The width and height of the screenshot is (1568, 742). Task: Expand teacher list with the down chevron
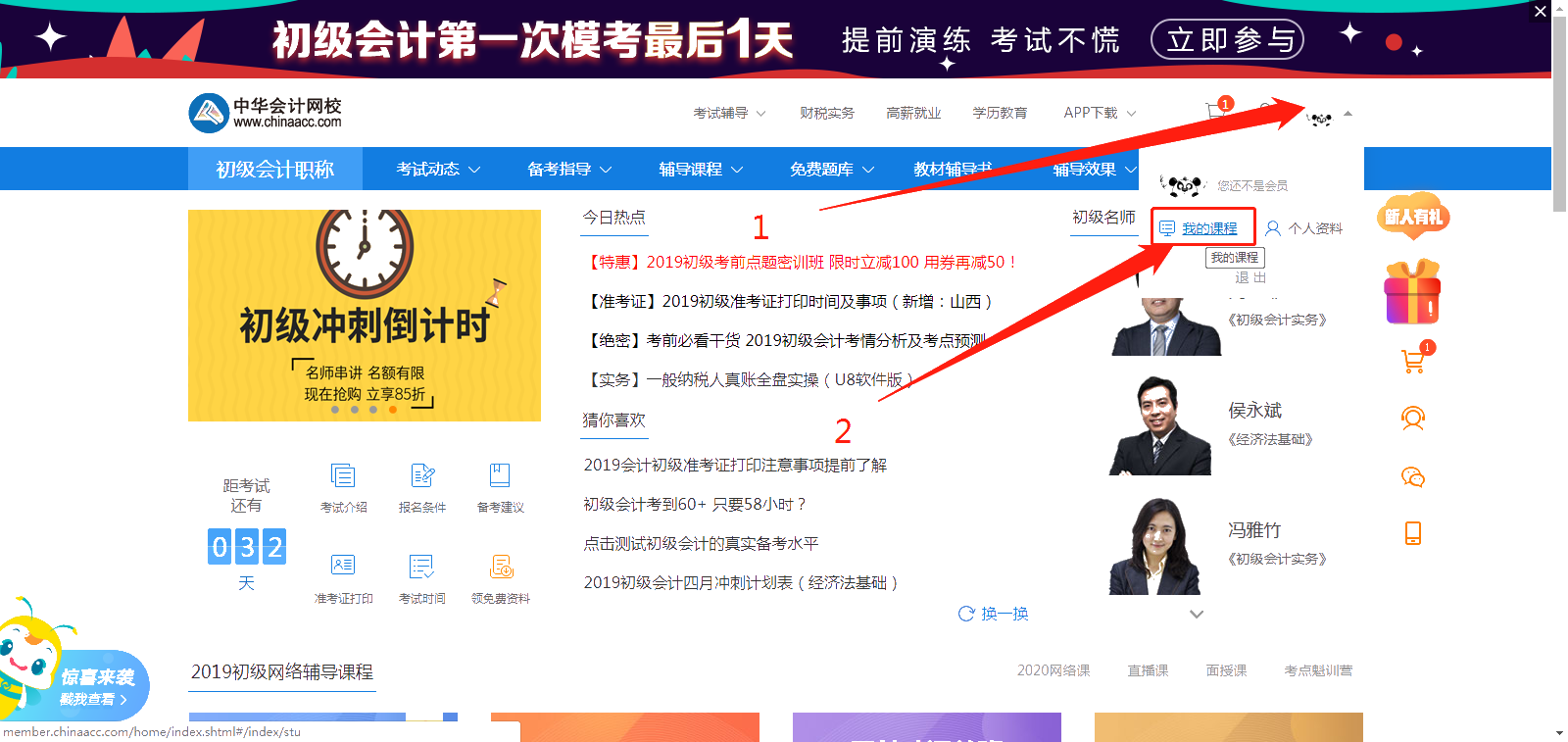pyautogui.click(x=1197, y=615)
